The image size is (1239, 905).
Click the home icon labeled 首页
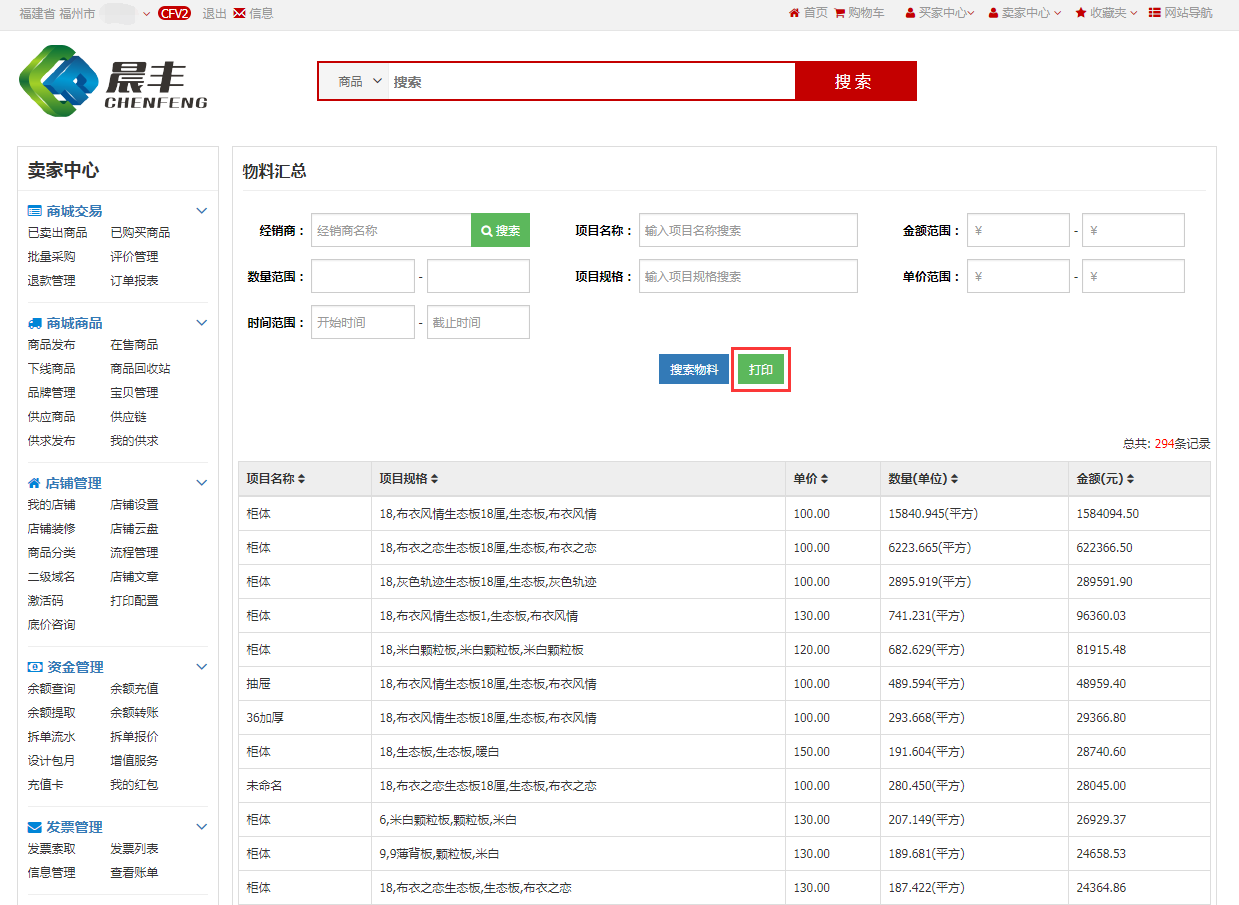point(794,13)
